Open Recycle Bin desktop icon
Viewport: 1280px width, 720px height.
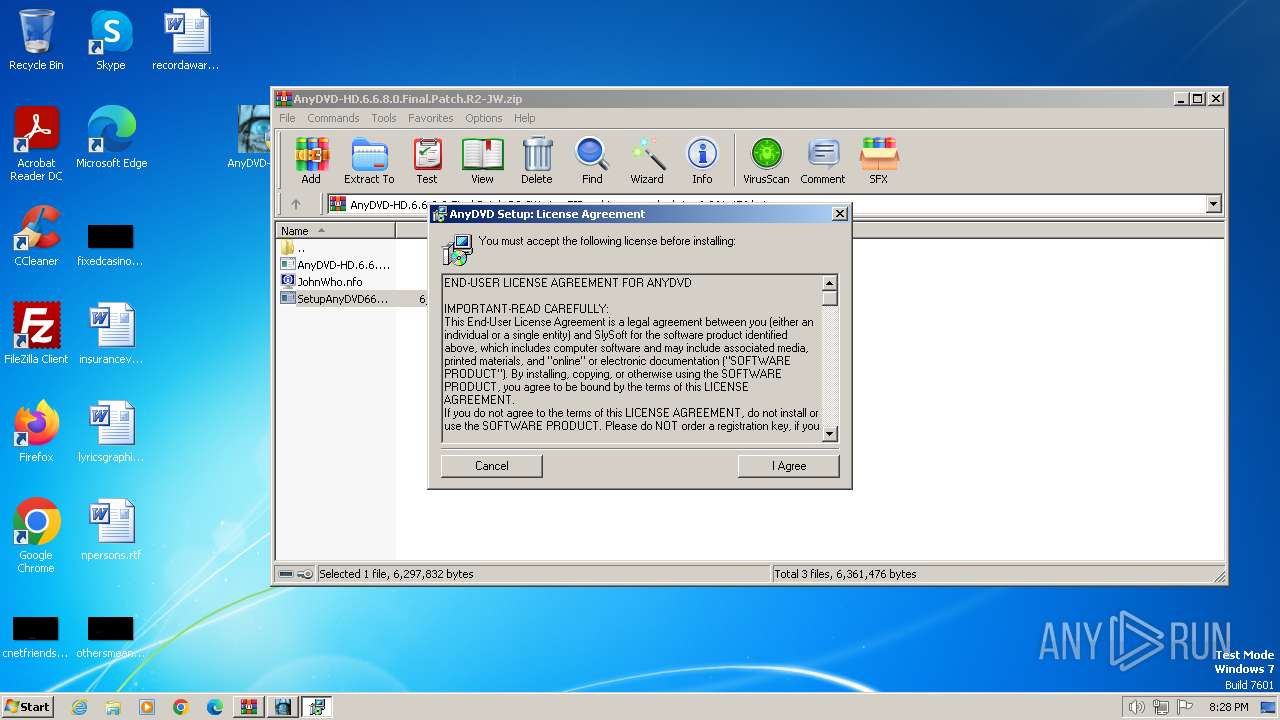click(36, 40)
